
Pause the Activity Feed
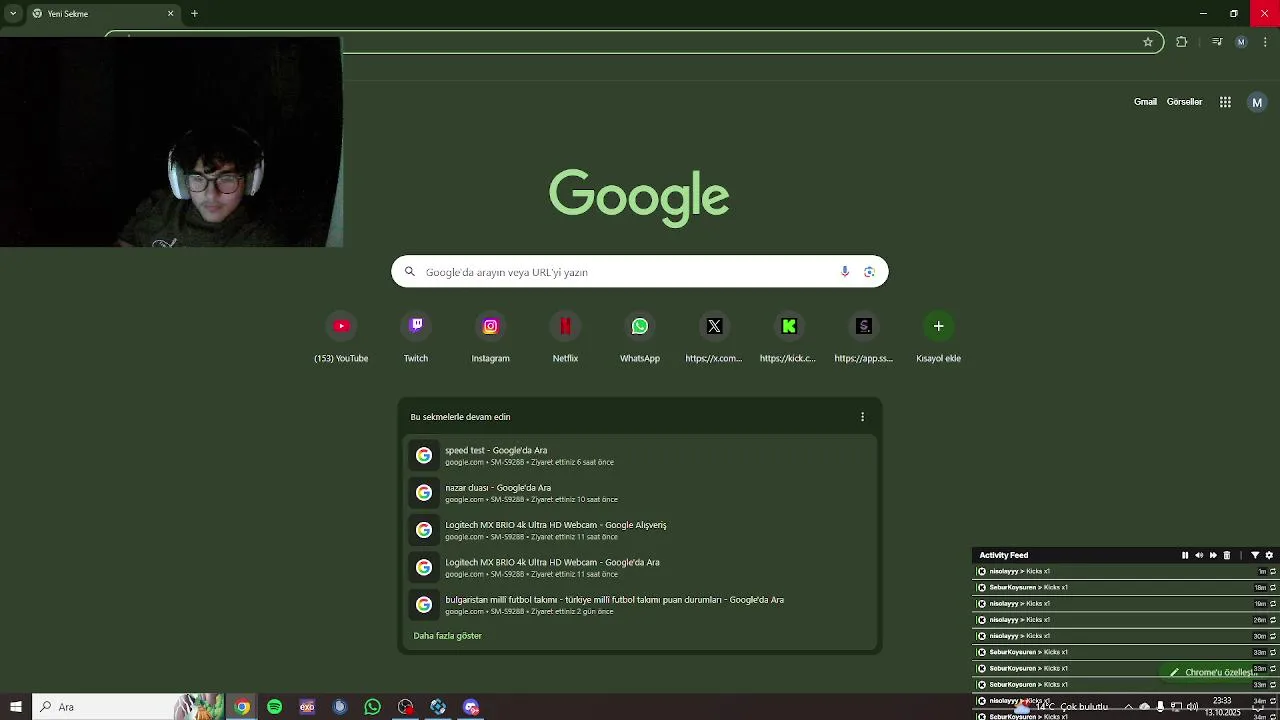1185,555
